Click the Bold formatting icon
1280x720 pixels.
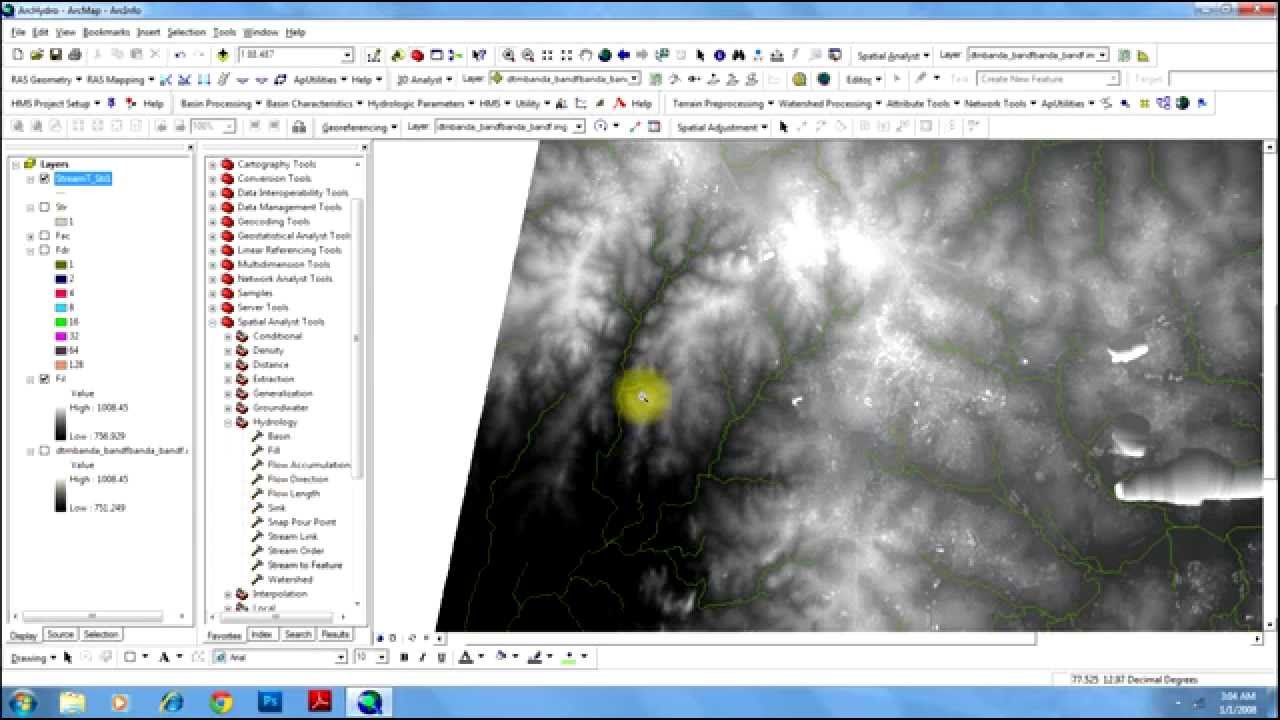(404, 657)
